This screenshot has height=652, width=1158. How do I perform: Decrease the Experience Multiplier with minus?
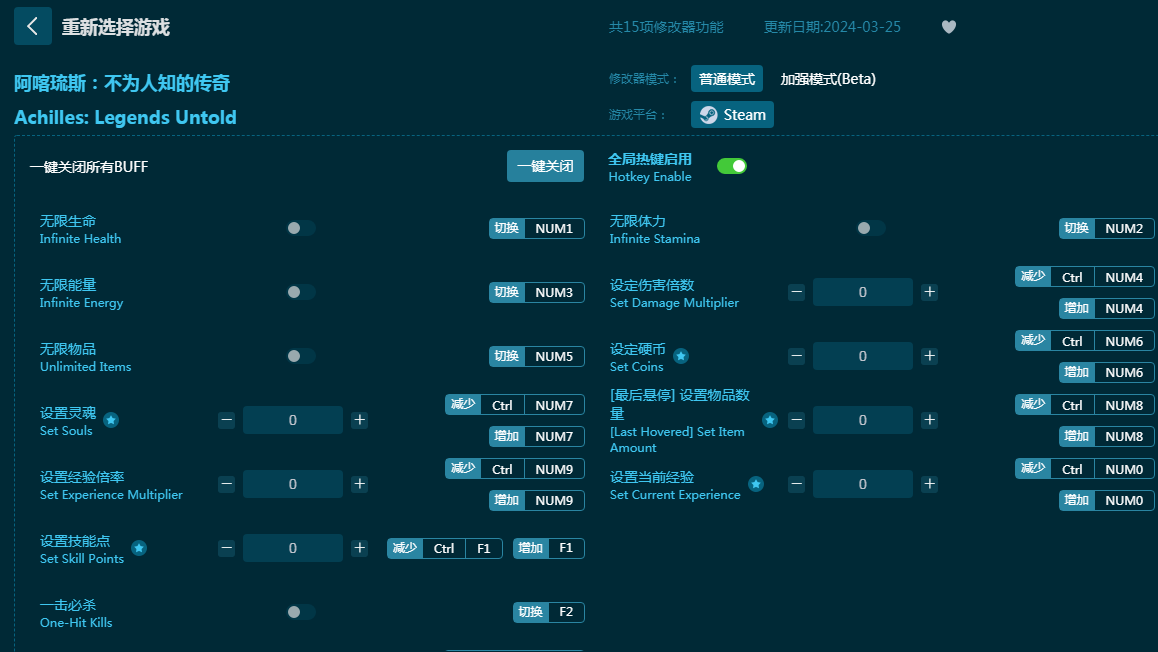click(227, 484)
